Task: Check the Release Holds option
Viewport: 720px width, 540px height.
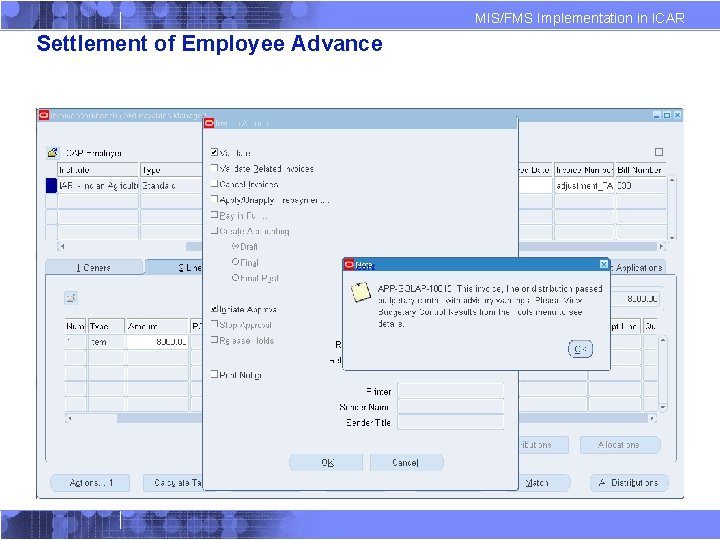Action: [x=214, y=340]
